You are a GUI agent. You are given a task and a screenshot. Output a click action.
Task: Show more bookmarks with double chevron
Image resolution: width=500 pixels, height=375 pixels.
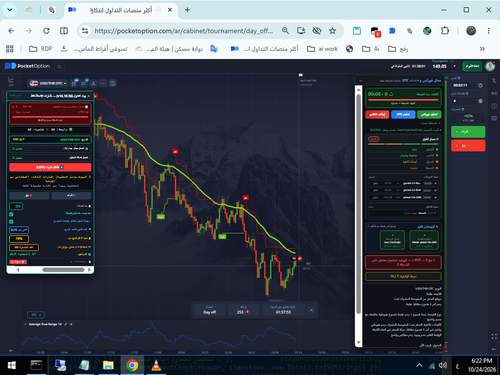click(482, 49)
